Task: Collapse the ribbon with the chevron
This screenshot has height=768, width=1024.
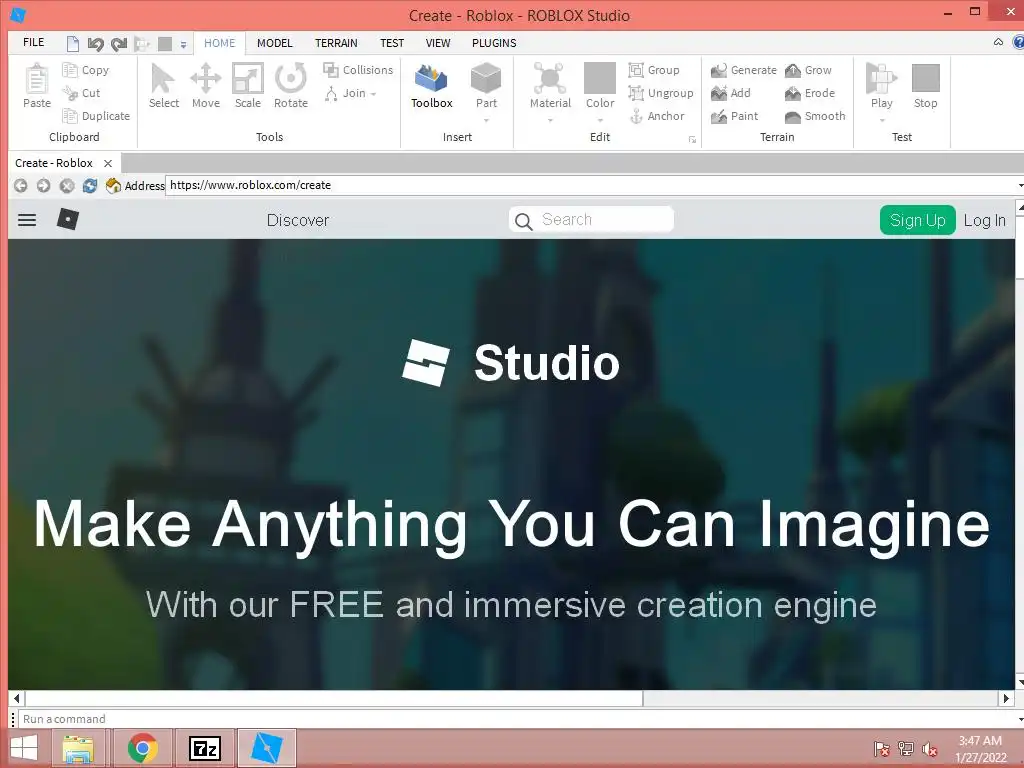Action: 998,42
